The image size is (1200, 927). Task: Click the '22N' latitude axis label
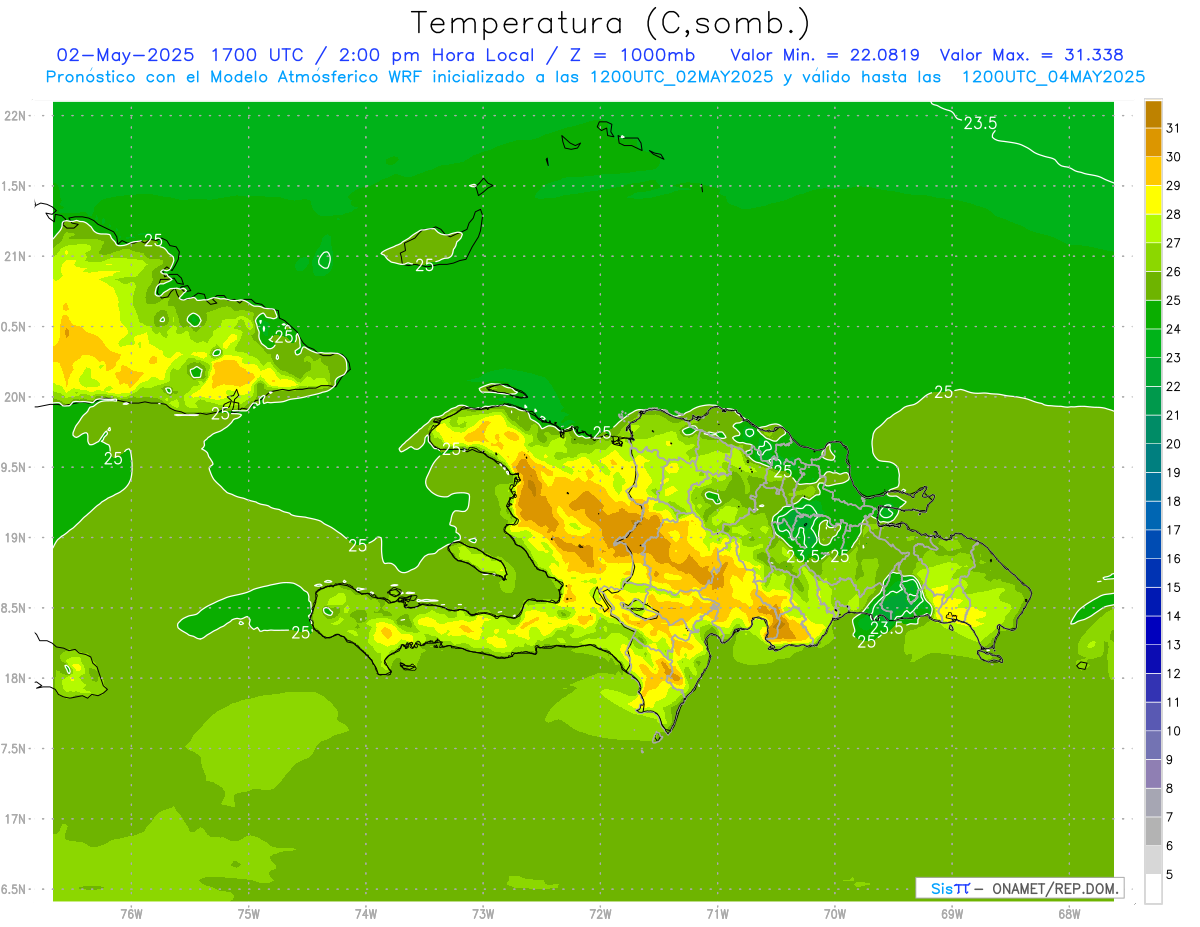[x=17, y=116]
